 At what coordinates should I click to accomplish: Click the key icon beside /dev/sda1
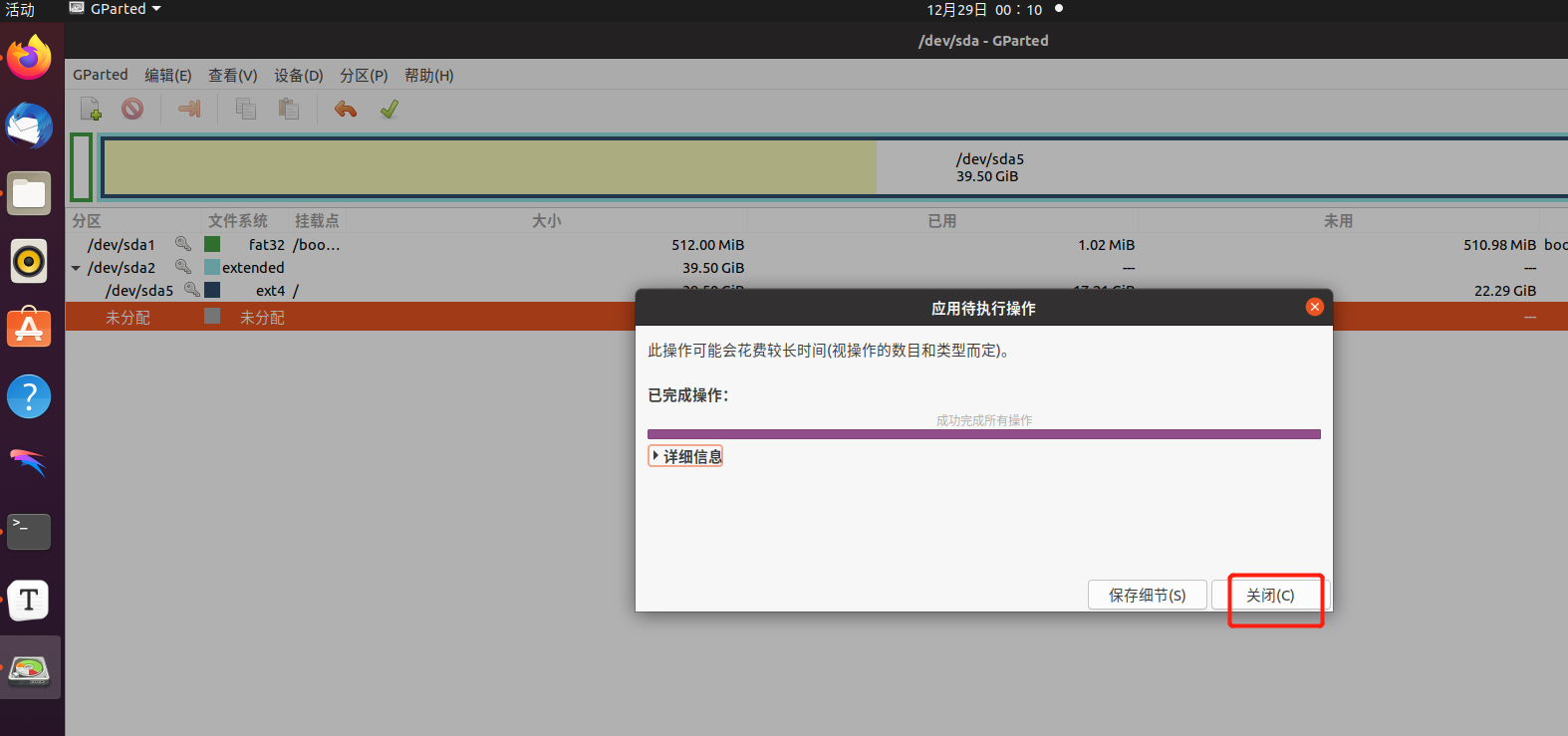pyautogui.click(x=183, y=244)
